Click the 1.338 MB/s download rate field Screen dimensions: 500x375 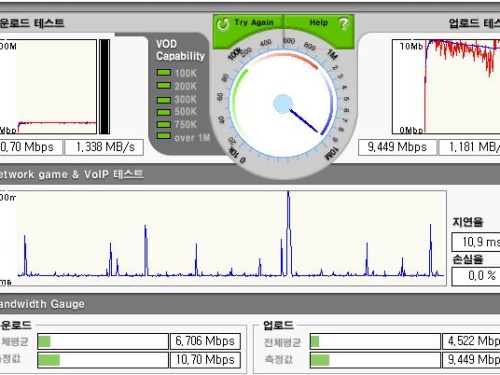tap(104, 147)
